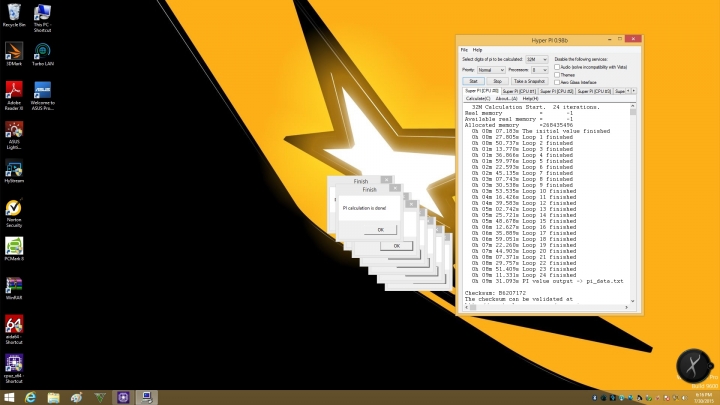Open File Explorer from the taskbar

pos(54,397)
